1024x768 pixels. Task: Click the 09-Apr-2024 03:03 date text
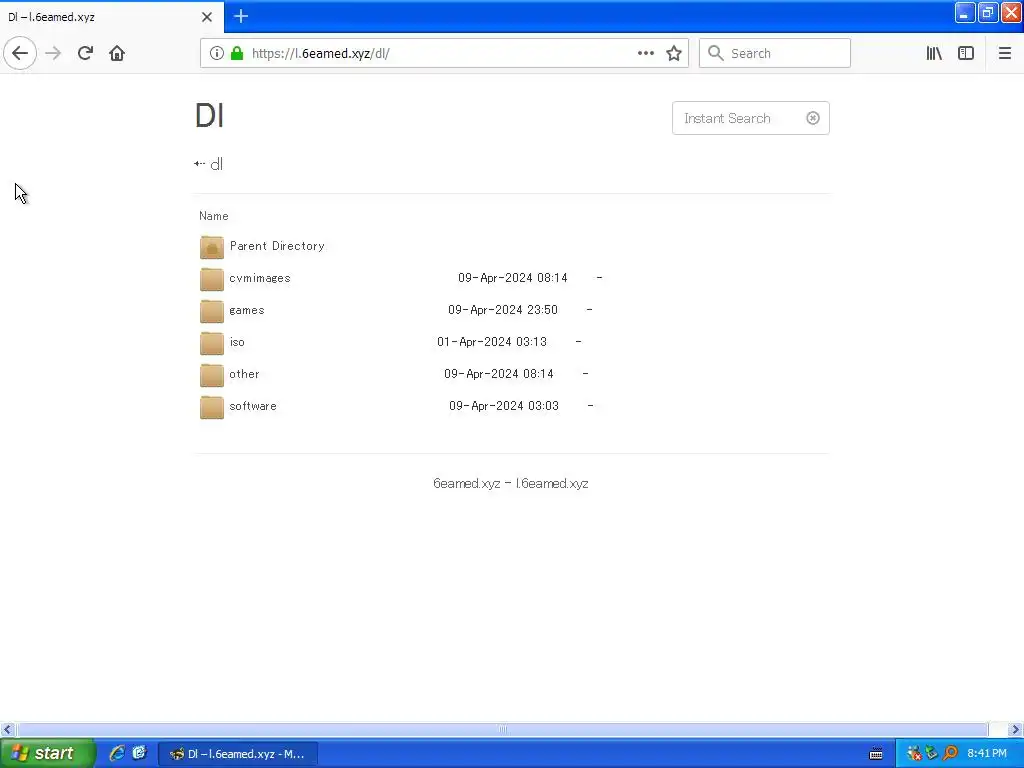tap(504, 406)
